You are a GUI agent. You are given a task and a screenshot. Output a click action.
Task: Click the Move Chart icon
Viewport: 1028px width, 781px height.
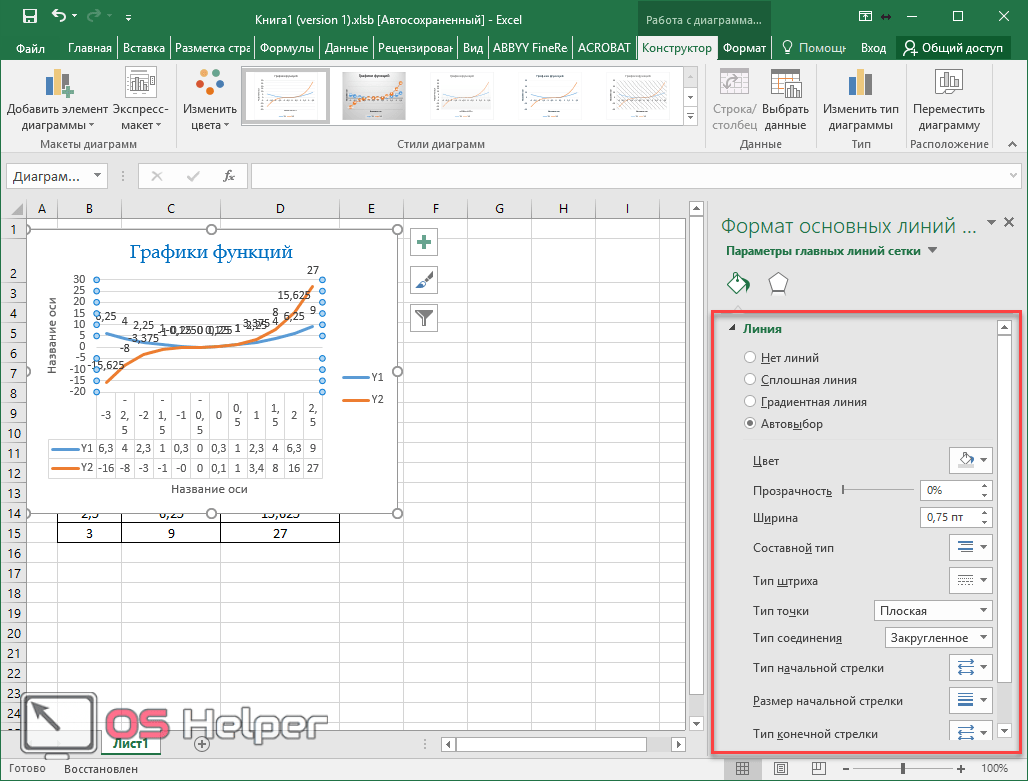[x=948, y=101]
